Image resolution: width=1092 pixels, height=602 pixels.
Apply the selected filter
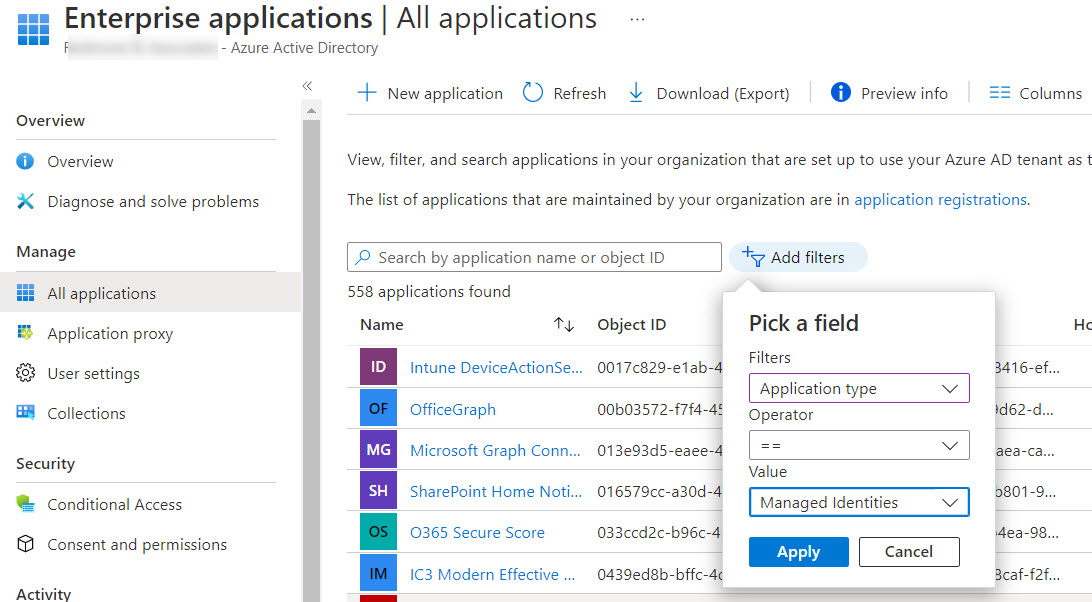[799, 552]
